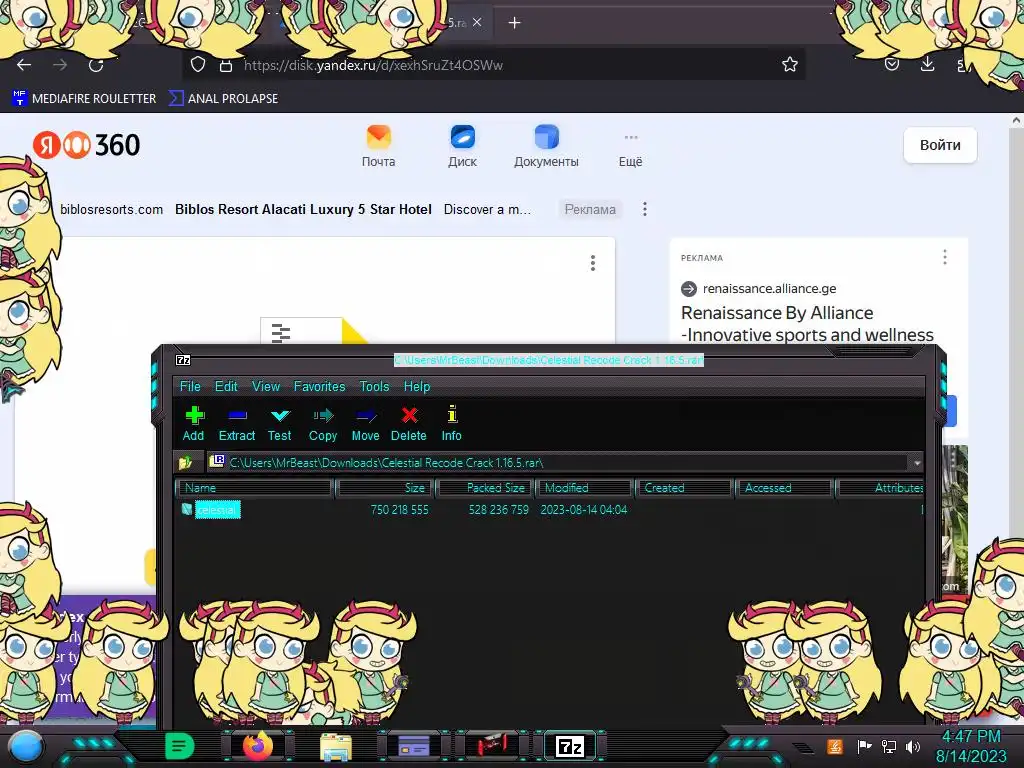
Task: Click the lock site info icon
Action: click(x=226, y=65)
